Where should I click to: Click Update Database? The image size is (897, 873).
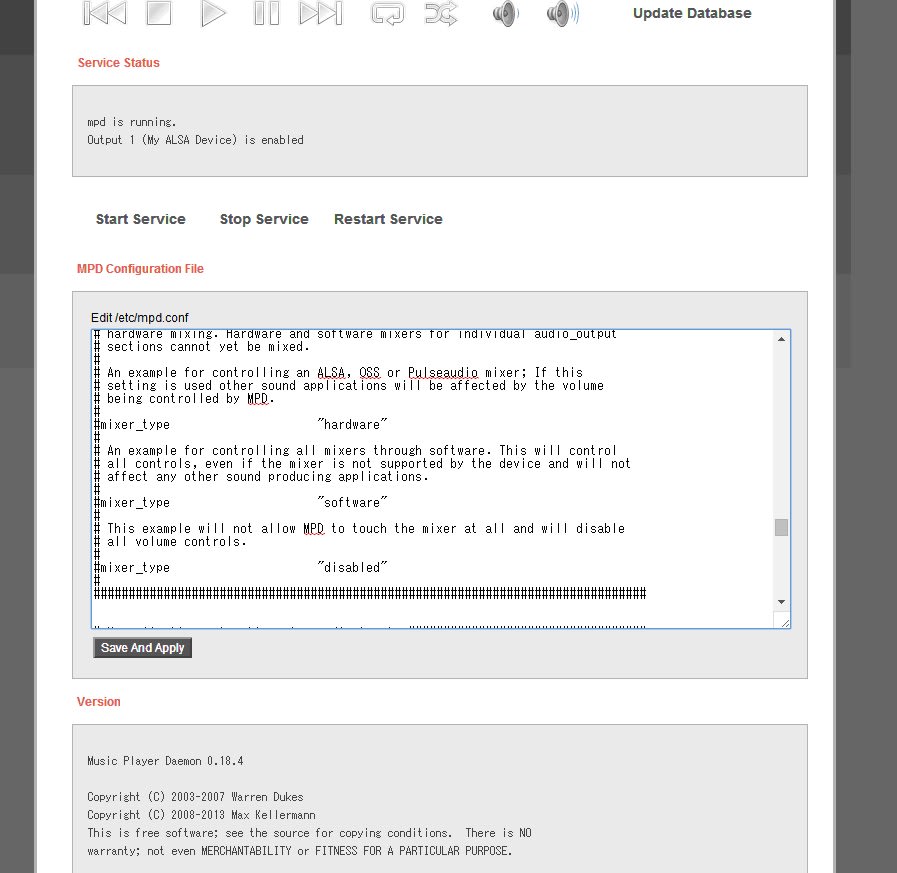[692, 13]
